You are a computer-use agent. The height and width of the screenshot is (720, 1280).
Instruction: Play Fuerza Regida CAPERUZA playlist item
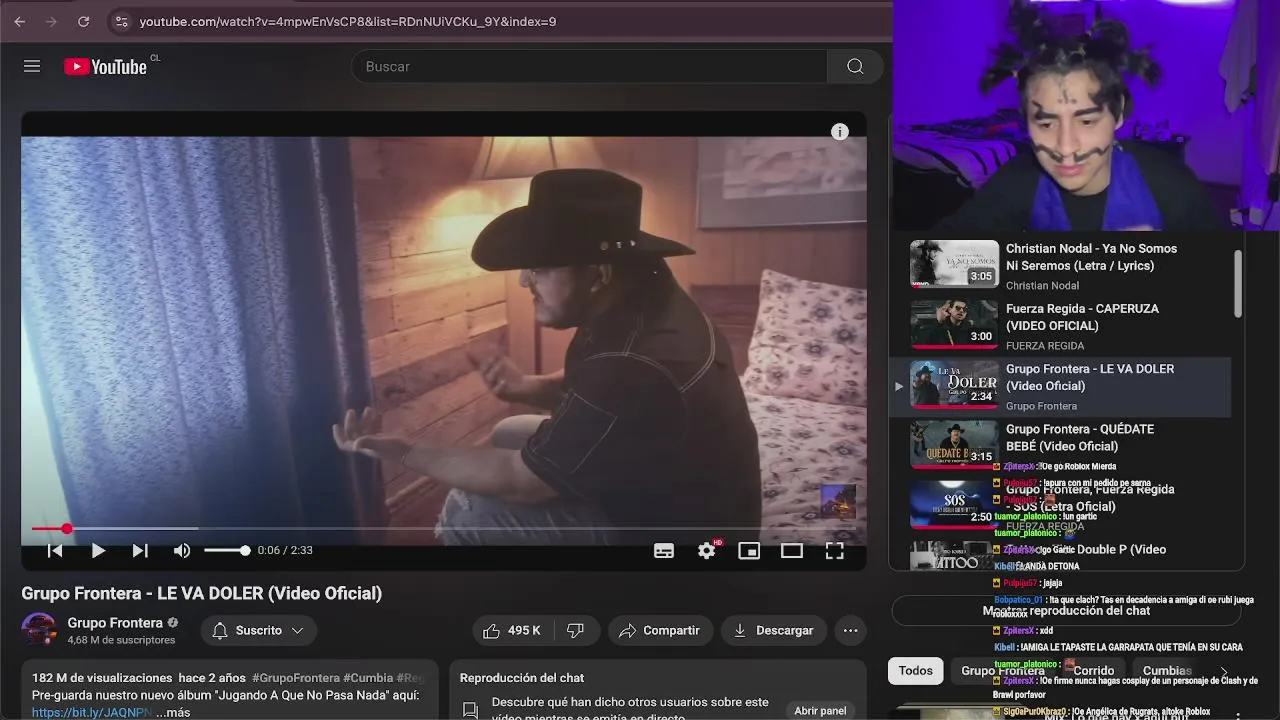click(x=1060, y=326)
